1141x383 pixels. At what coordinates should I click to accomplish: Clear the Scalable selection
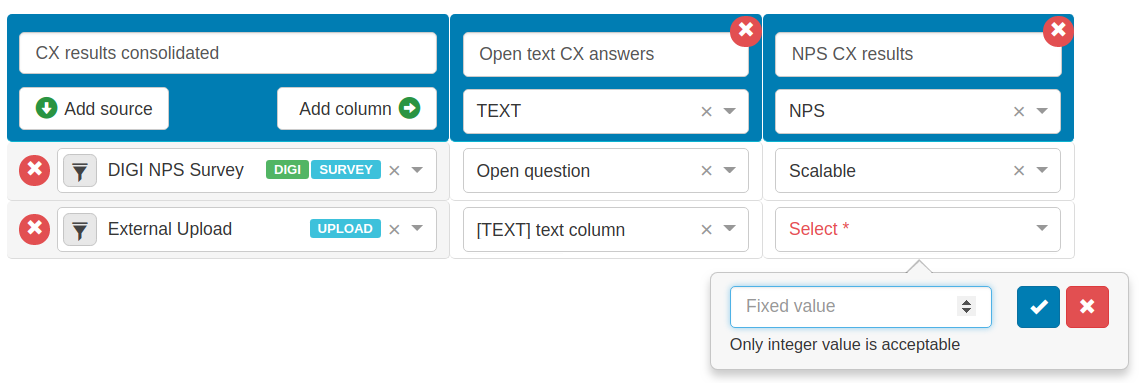point(1019,170)
